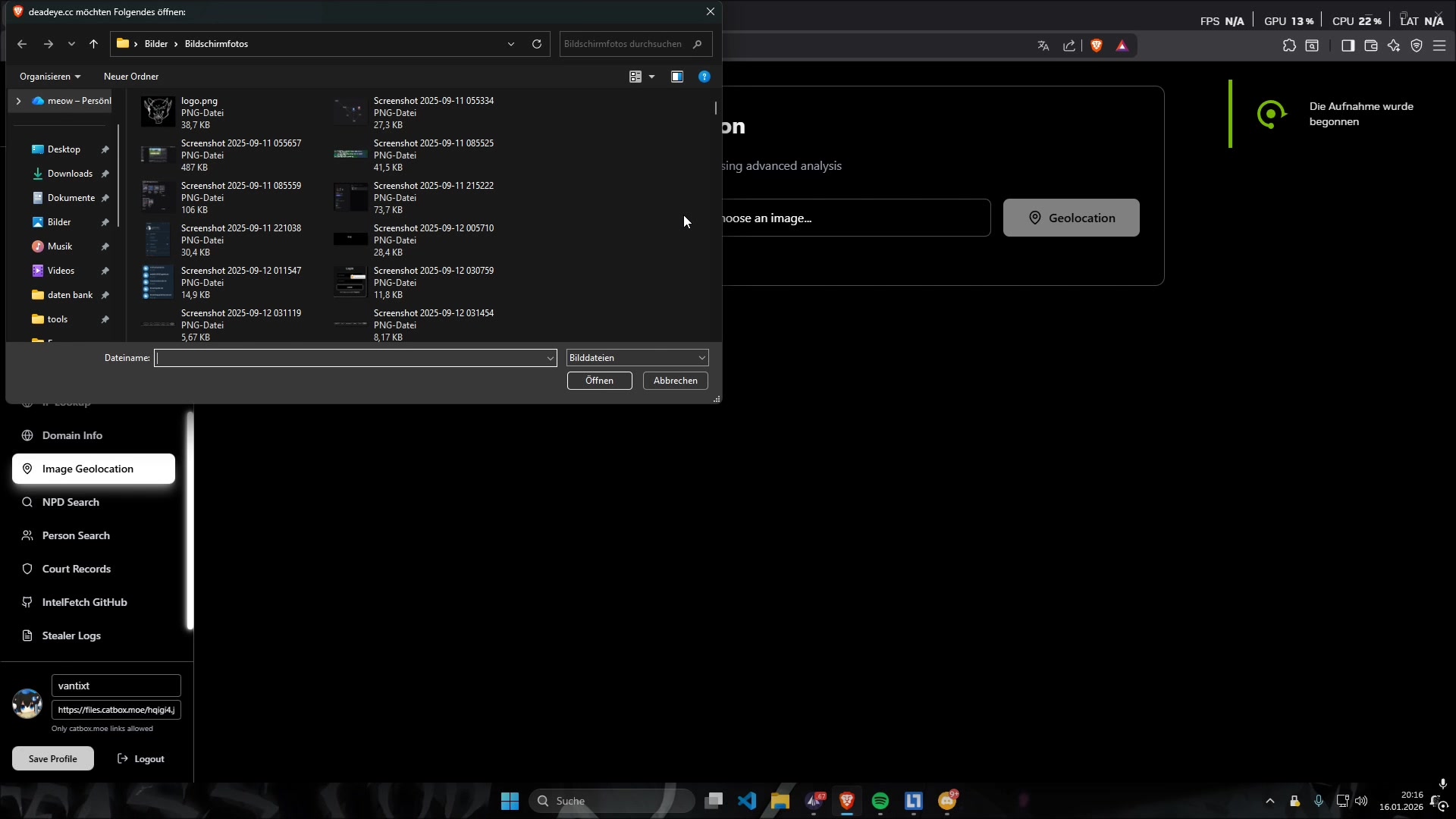Click the Leo AI sparkle icon
The height and width of the screenshot is (819, 1456).
(1394, 45)
